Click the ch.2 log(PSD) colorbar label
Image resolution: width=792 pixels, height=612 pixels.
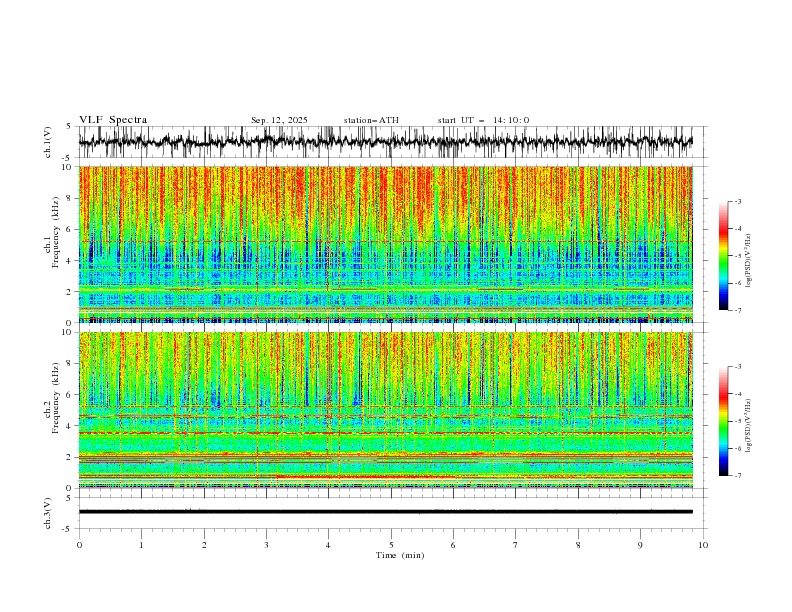[748, 425]
